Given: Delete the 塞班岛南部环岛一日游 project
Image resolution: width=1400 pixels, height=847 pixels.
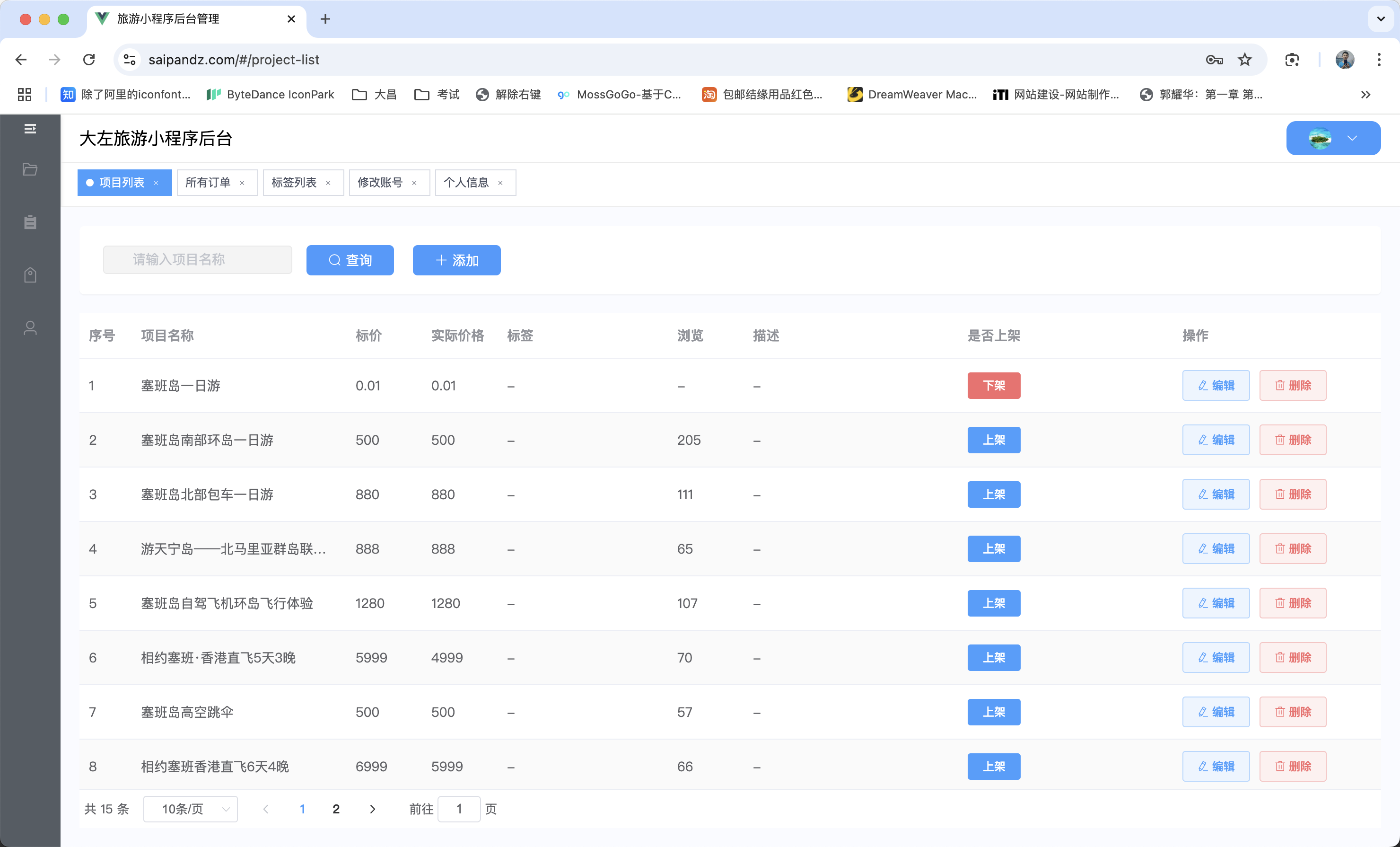Looking at the screenshot, I should [x=1293, y=440].
